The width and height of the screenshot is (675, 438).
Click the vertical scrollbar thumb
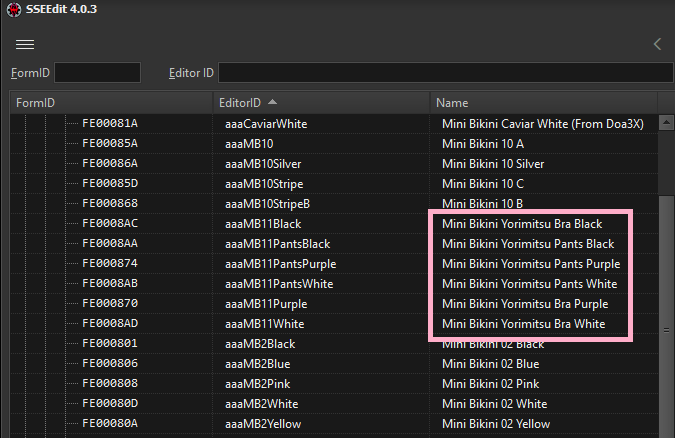[x=666, y=316]
